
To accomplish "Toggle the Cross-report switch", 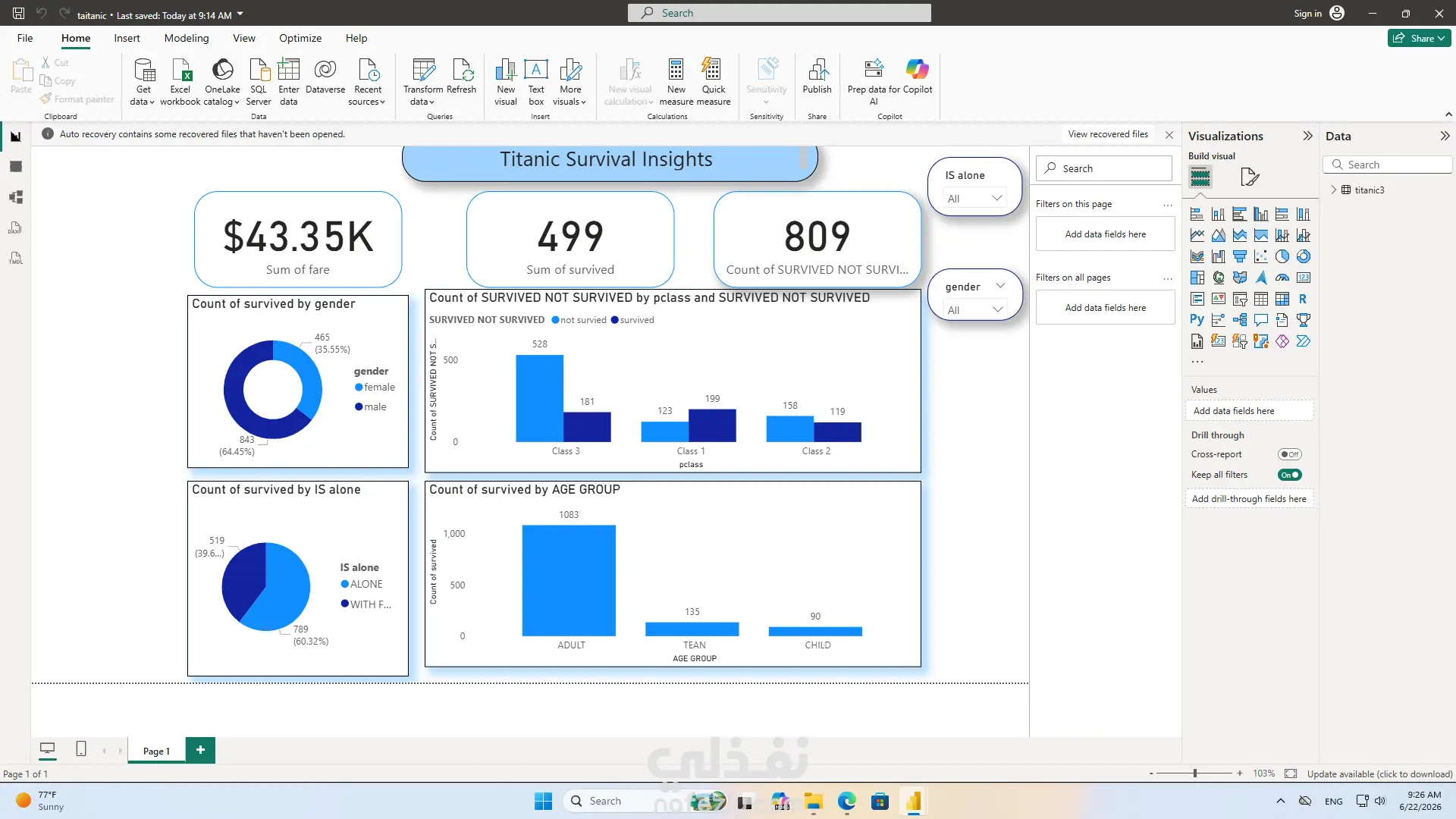I will pyautogui.click(x=1289, y=454).
